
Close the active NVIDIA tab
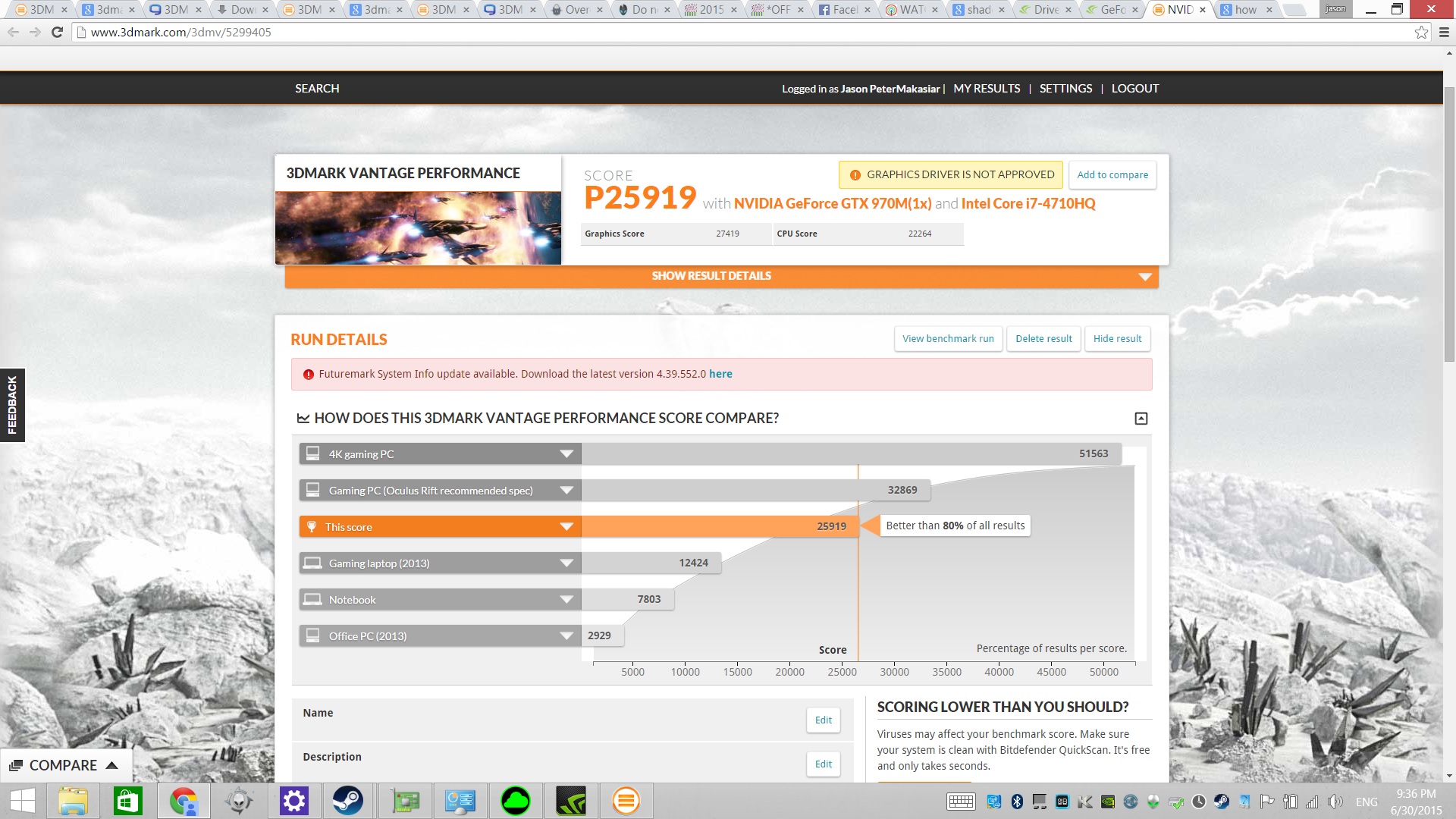point(1203,10)
